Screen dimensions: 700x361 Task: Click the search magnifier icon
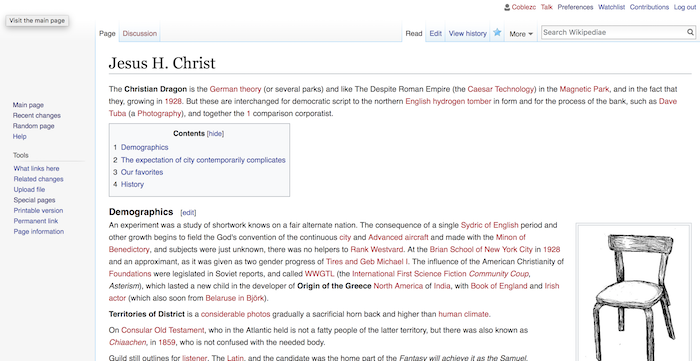[x=690, y=32]
